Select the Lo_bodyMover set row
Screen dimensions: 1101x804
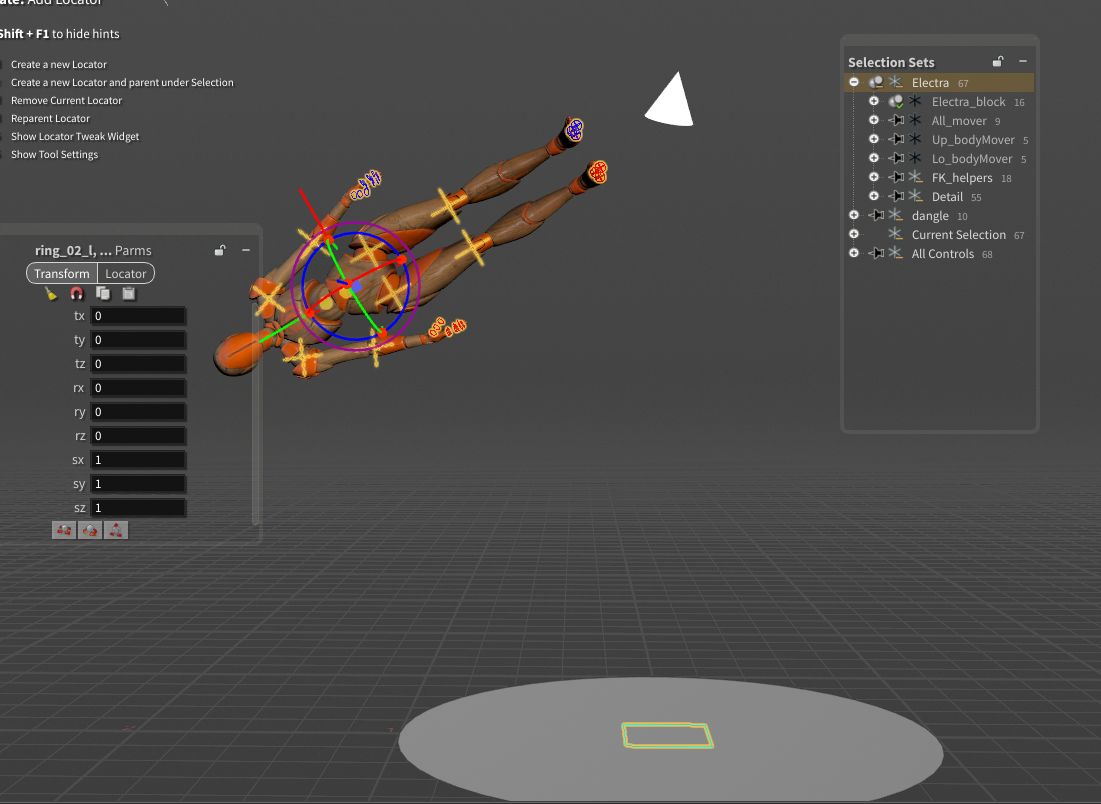click(939, 159)
